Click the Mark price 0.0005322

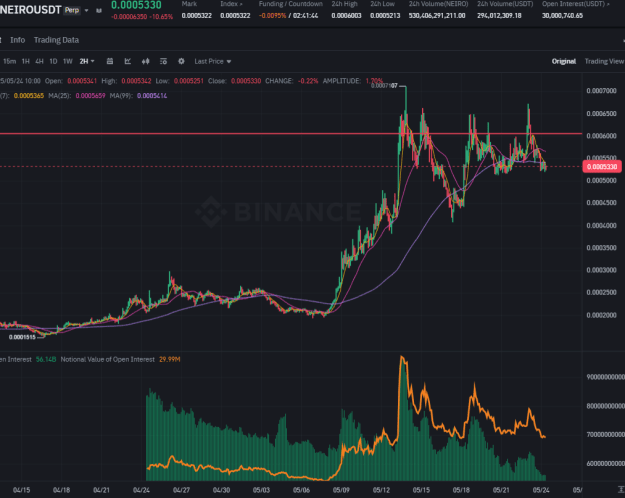(197, 16)
